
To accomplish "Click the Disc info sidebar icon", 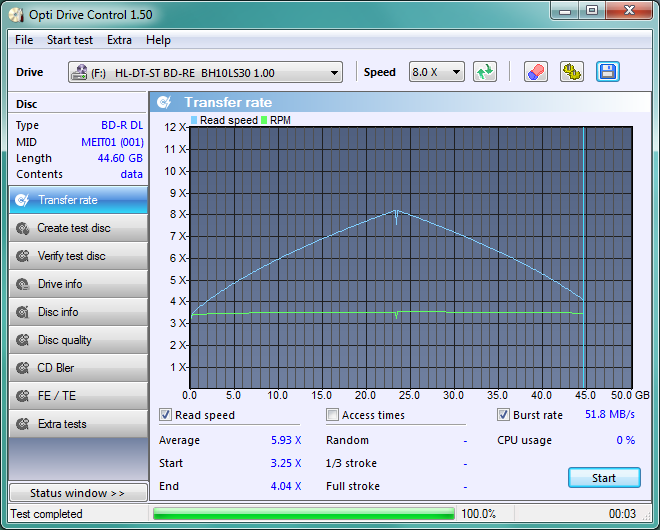I will click(x=22, y=312).
